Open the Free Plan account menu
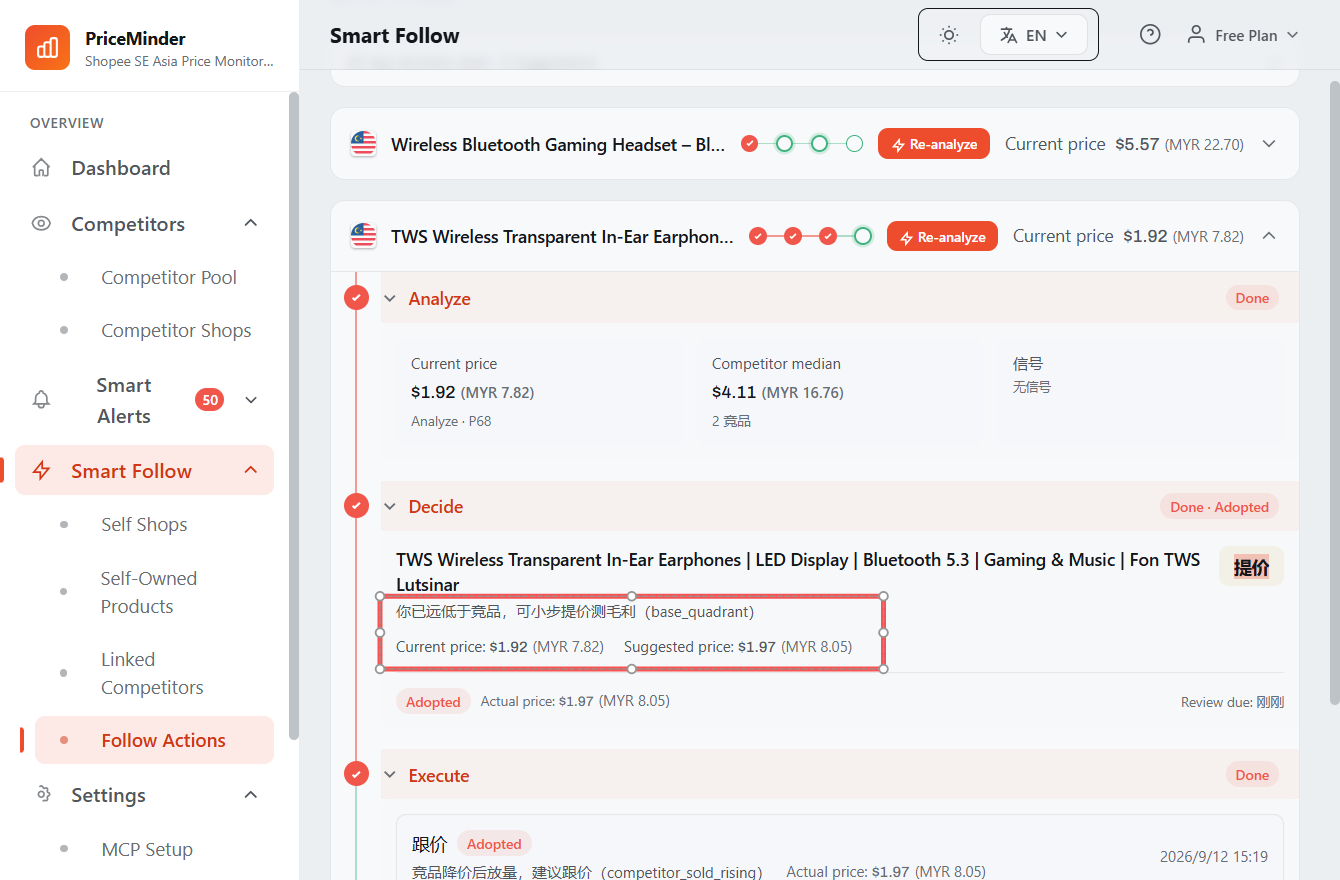The image size is (1340, 880). point(1242,35)
